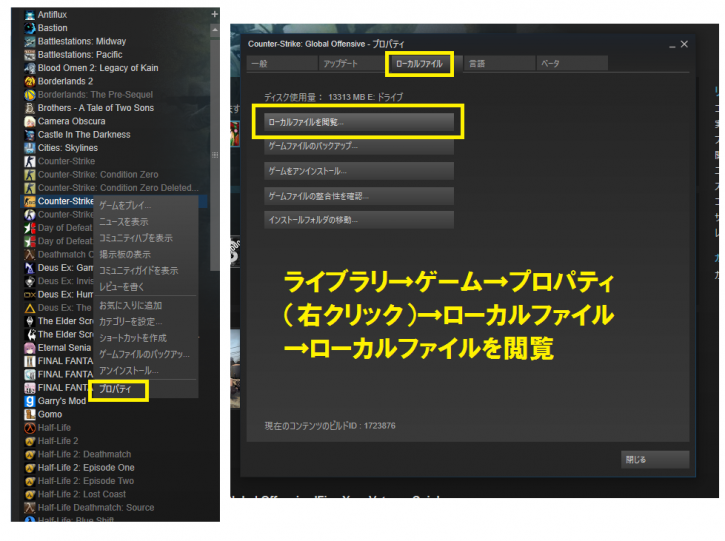The image size is (725, 541).
Task: Click ゲームファイルのバックアップ button in properties
Action: [359, 146]
